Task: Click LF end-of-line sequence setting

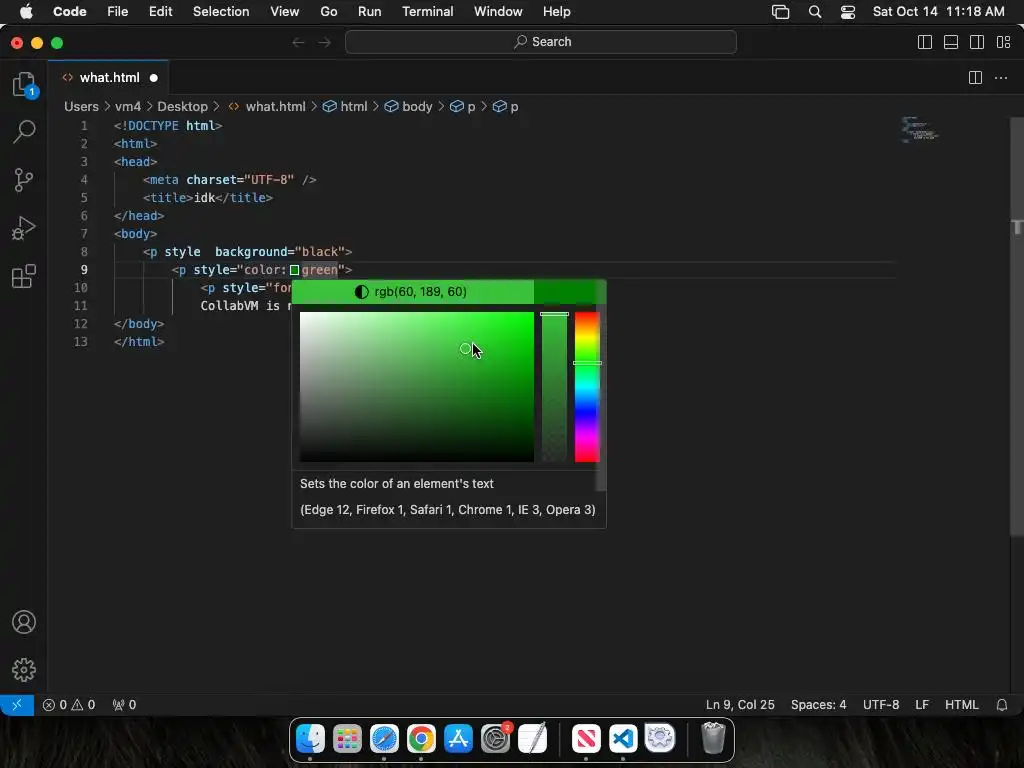Action: click(921, 705)
